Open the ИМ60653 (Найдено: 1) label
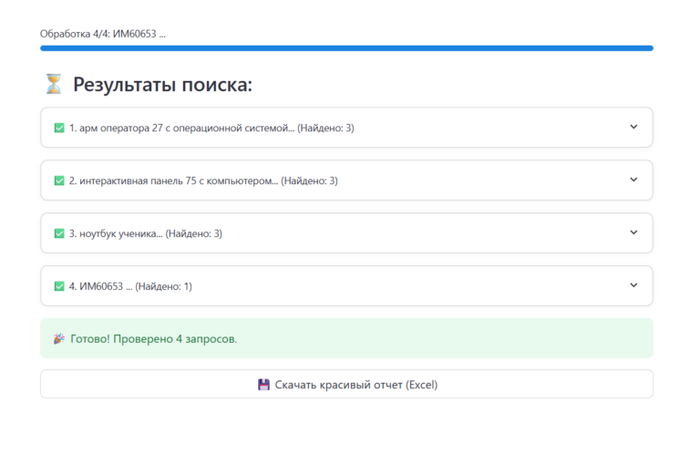 [130, 286]
